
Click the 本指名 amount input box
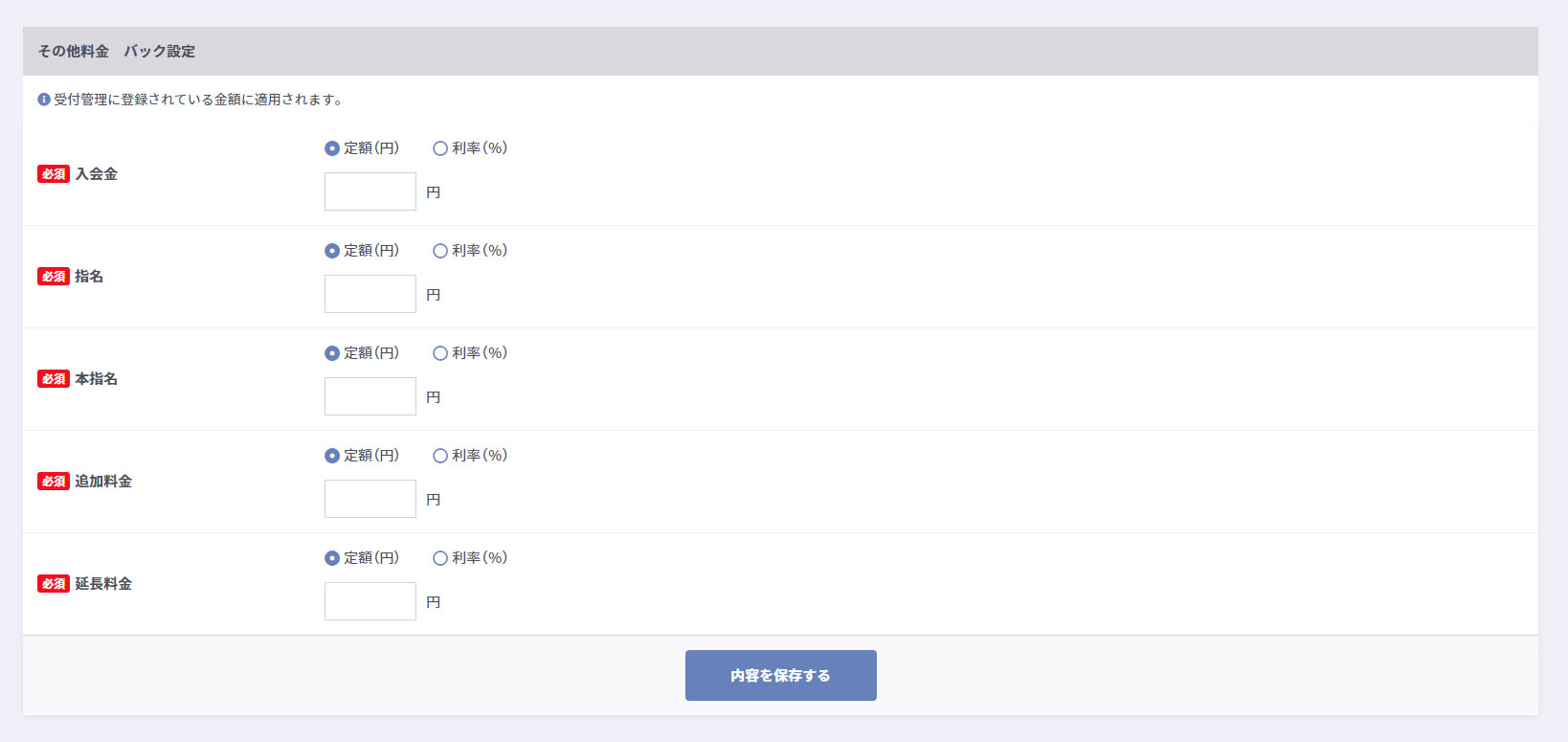tap(370, 396)
